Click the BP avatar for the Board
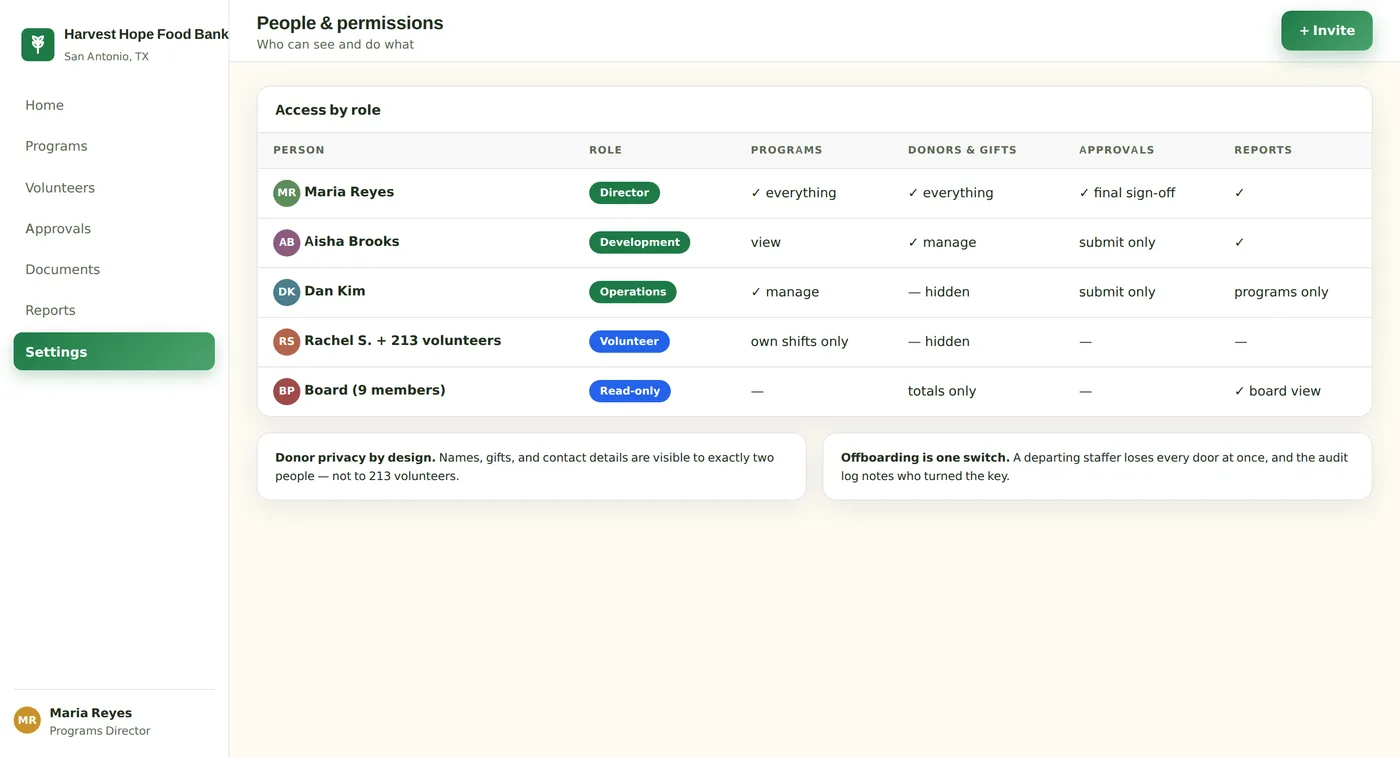 (x=287, y=391)
